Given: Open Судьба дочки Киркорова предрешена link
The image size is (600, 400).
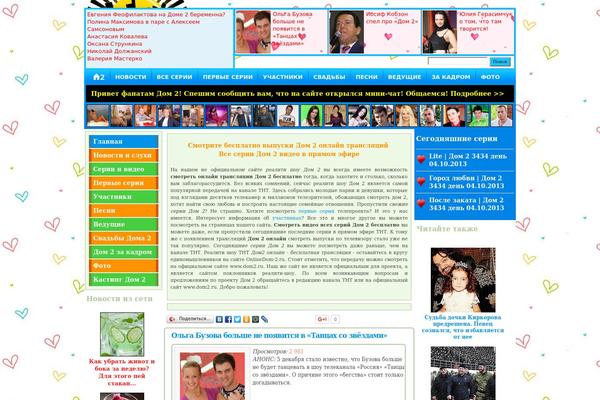Looking at the screenshot, I should coord(463,327).
